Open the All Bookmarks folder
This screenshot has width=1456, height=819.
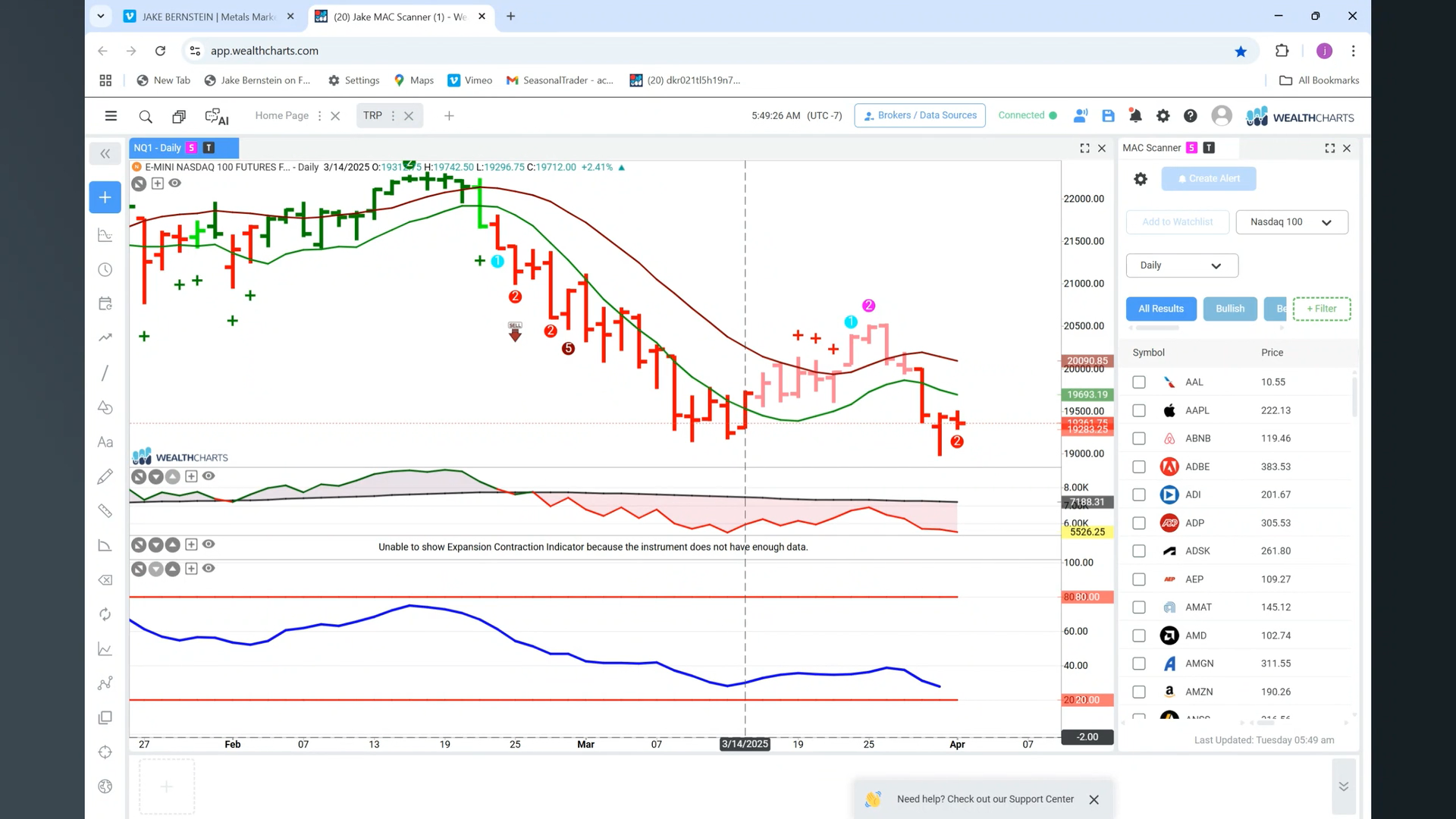(x=1319, y=80)
